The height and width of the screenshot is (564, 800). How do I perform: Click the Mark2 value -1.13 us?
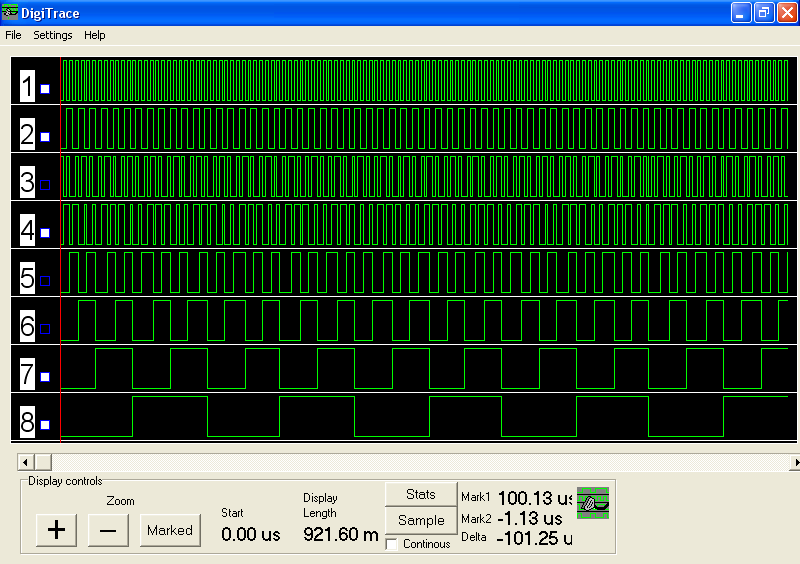coord(530,519)
